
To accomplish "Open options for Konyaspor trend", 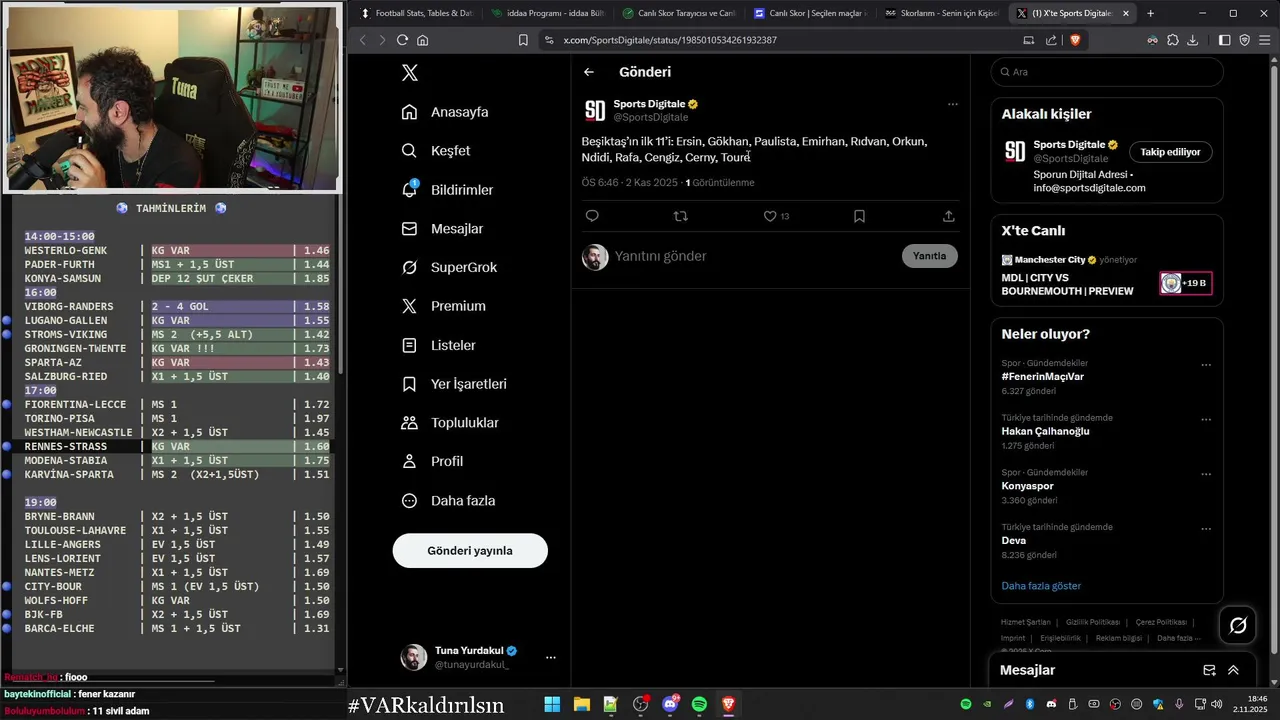I will point(1206,474).
